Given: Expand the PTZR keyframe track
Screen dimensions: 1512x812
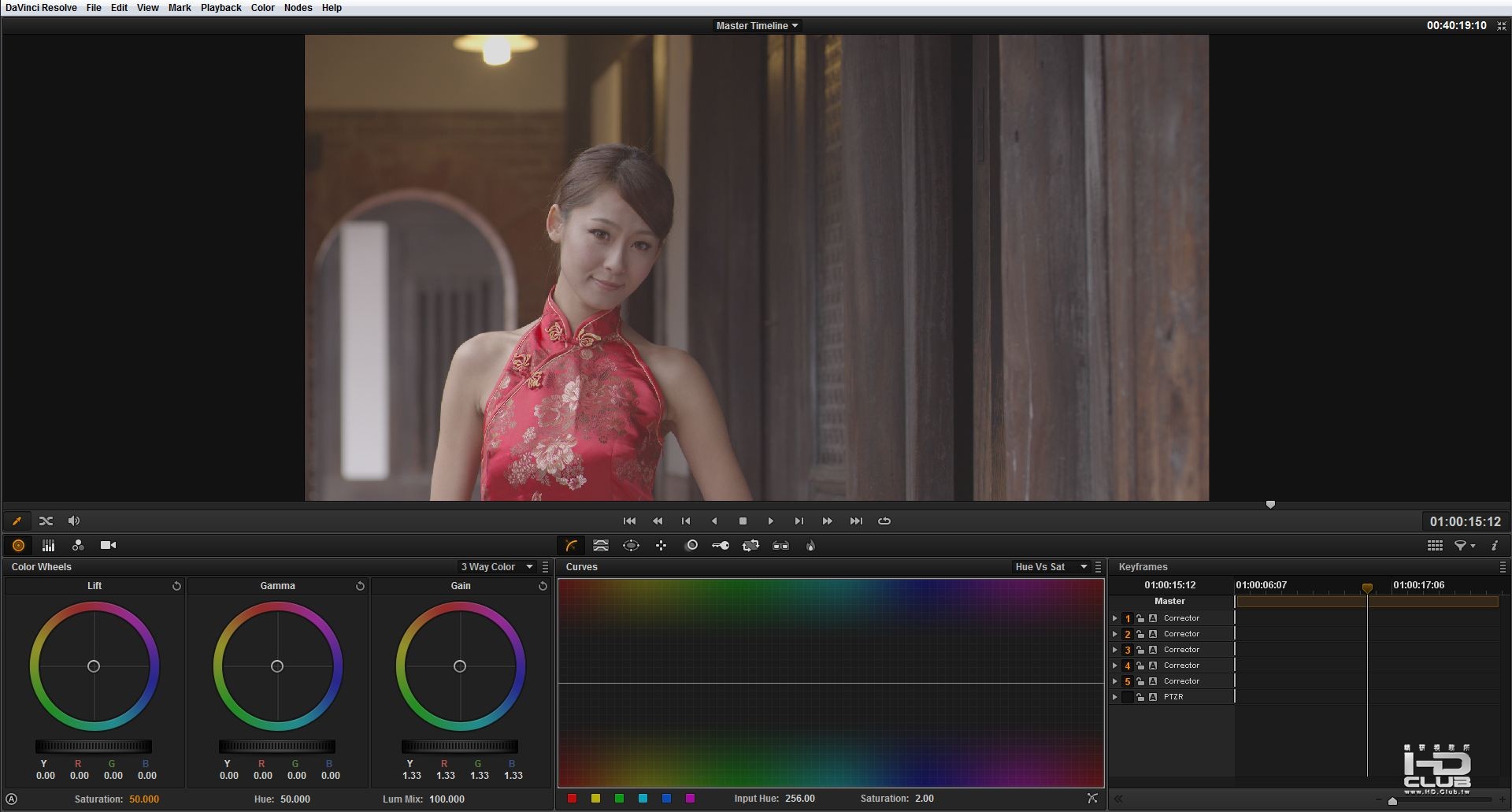Looking at the screenshot, I should pos(1115,697).
